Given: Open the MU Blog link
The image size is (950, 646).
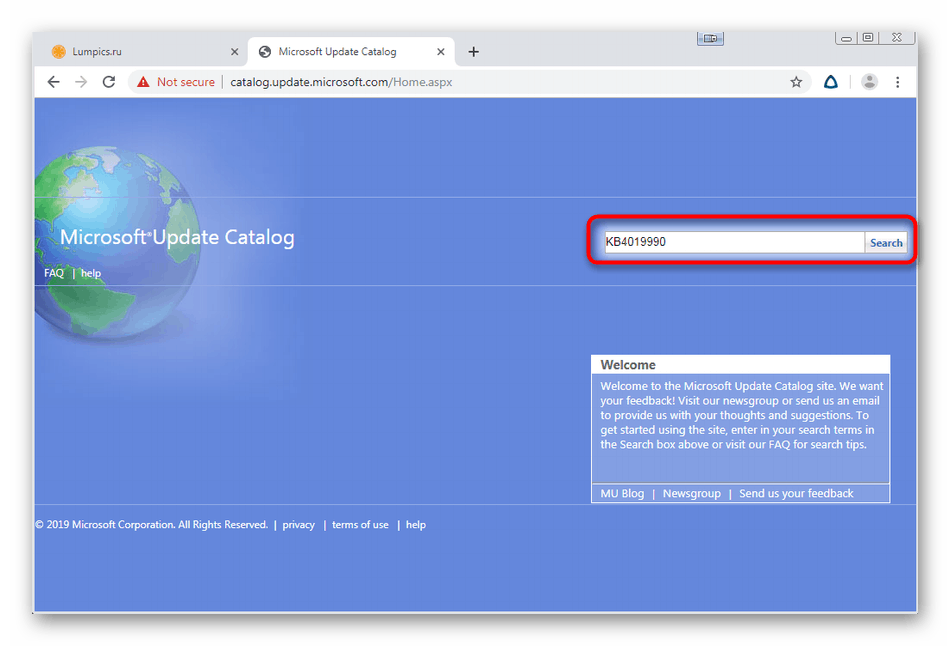Looking at the screenshot, I should click(622, 493).
